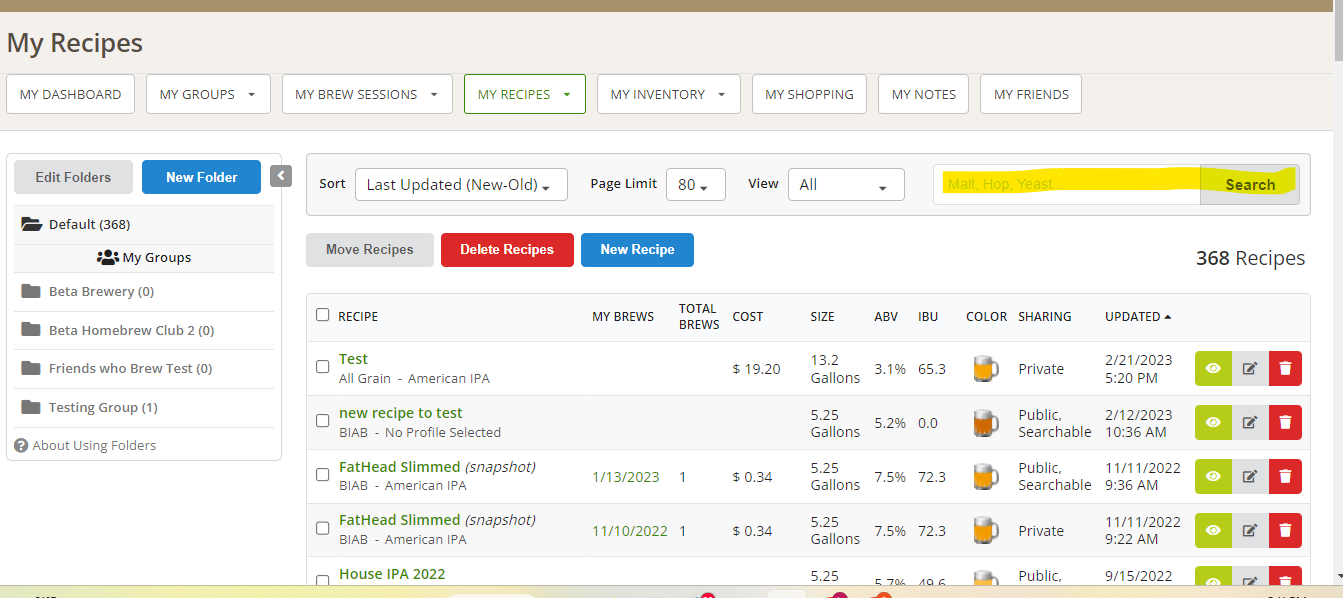Click the view (eye) icon for Test recipe
This screenshot has width=1343, height=598.
tap(1213, 368)
